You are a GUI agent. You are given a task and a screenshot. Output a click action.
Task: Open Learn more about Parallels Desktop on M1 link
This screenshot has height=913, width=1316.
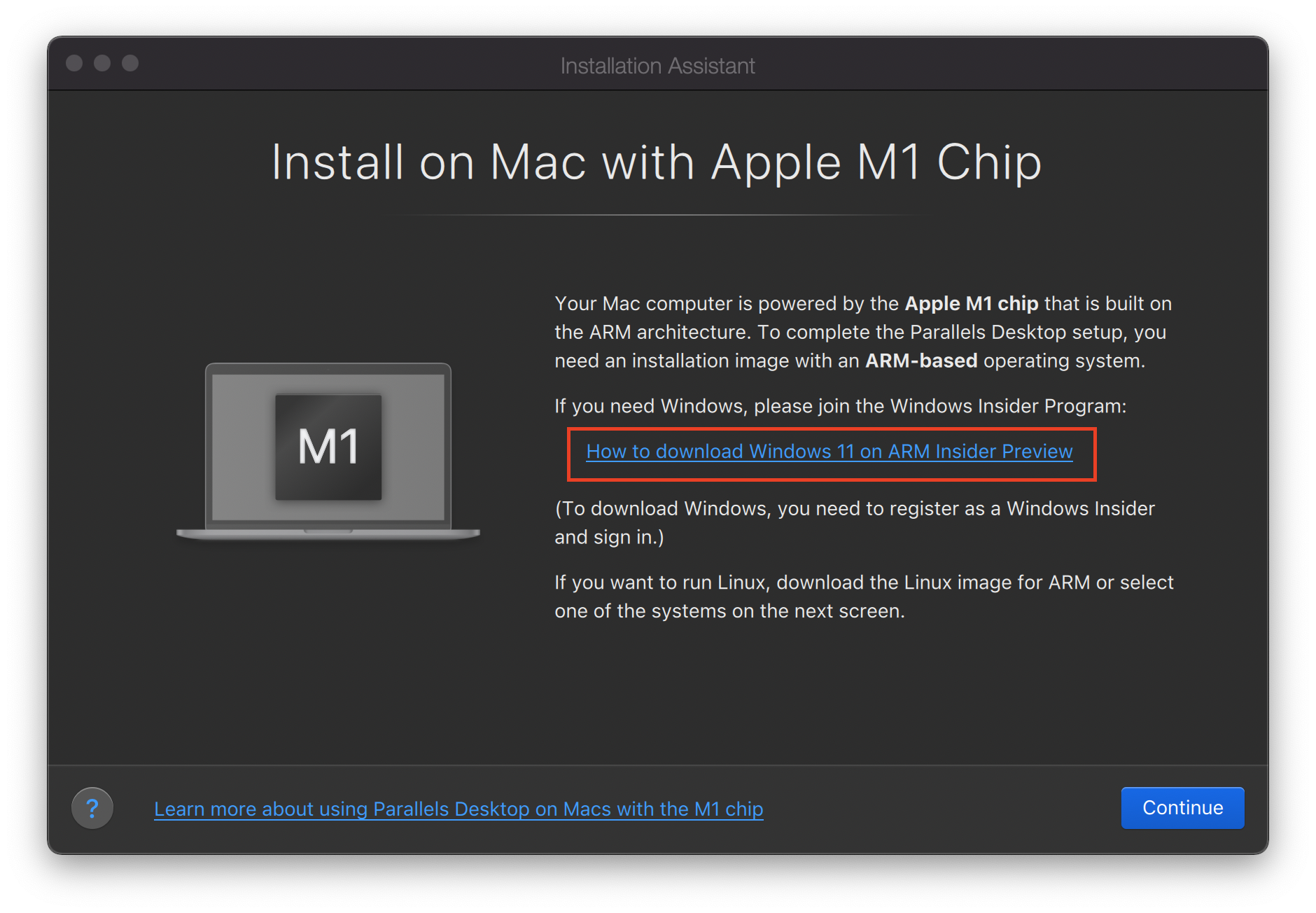(x=458, y=809)
